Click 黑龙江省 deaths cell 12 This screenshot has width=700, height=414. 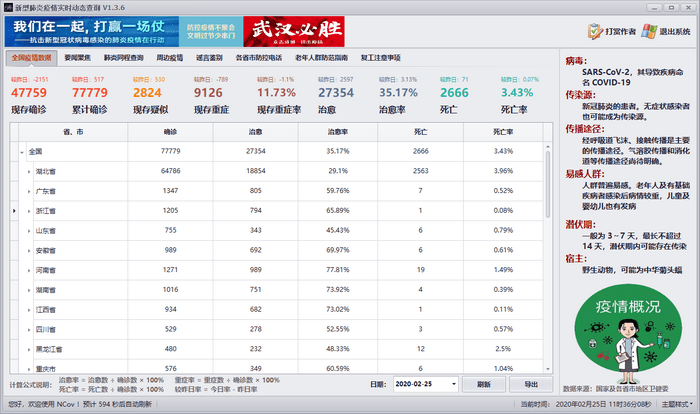tap(421, 349)
